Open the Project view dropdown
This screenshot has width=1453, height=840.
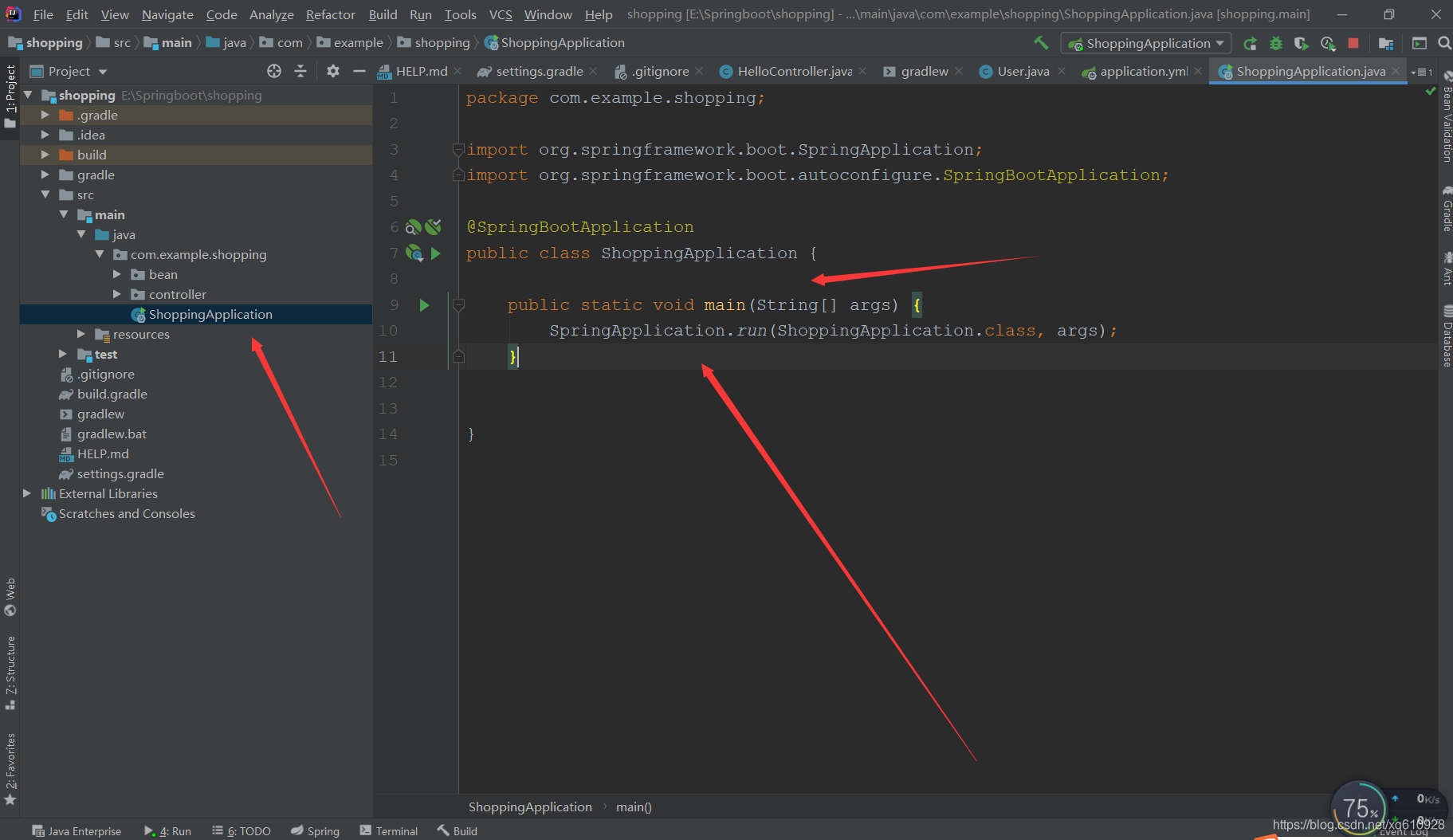69,71
